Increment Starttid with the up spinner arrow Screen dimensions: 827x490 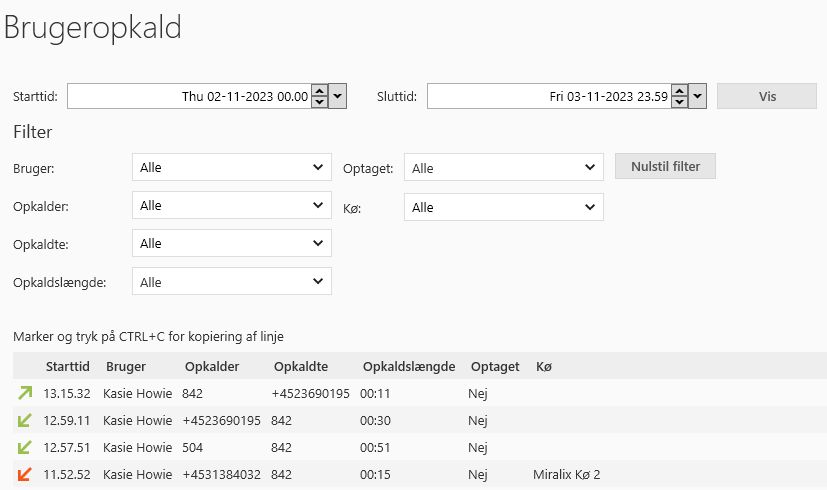click(x=319, y=91)
